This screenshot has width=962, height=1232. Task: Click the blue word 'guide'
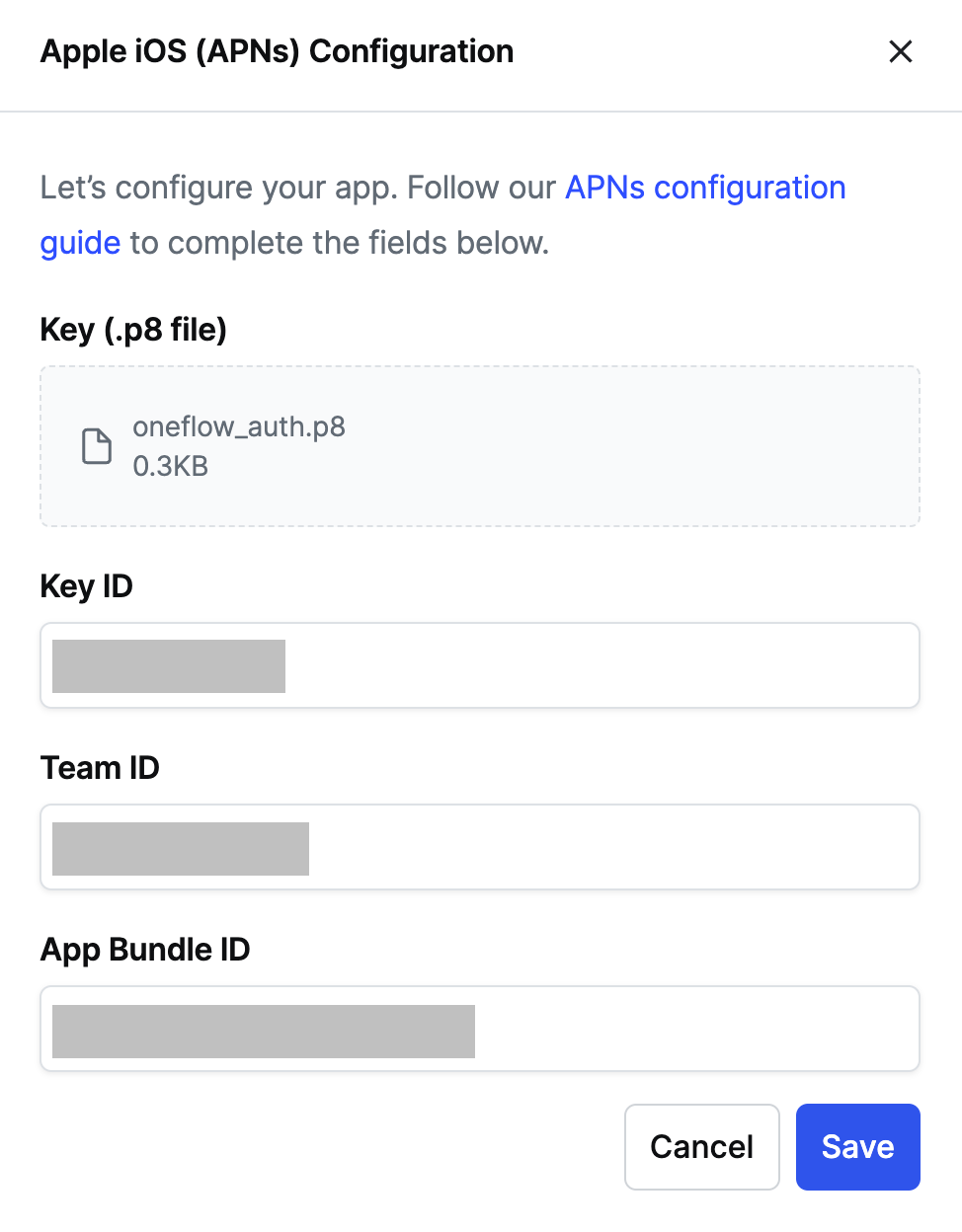80,243
